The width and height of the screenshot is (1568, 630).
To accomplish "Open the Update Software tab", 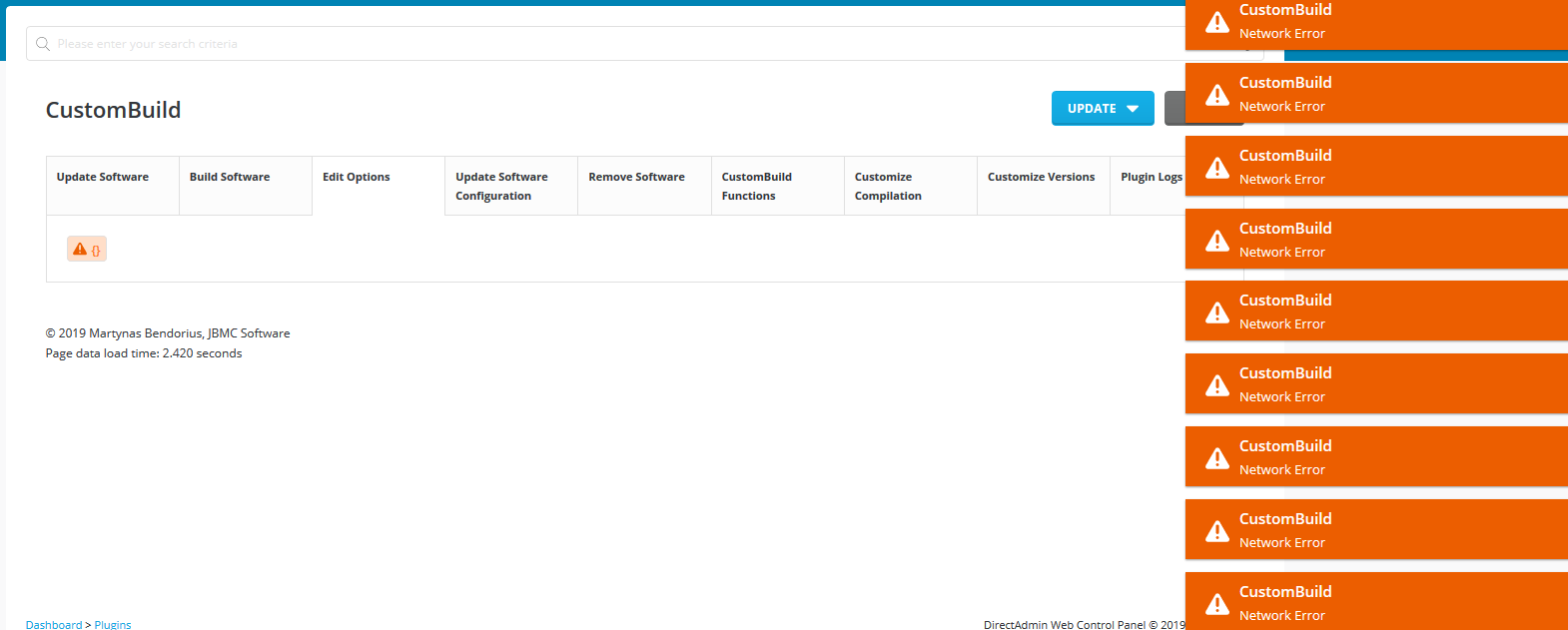I will click(x=113, y=186).
